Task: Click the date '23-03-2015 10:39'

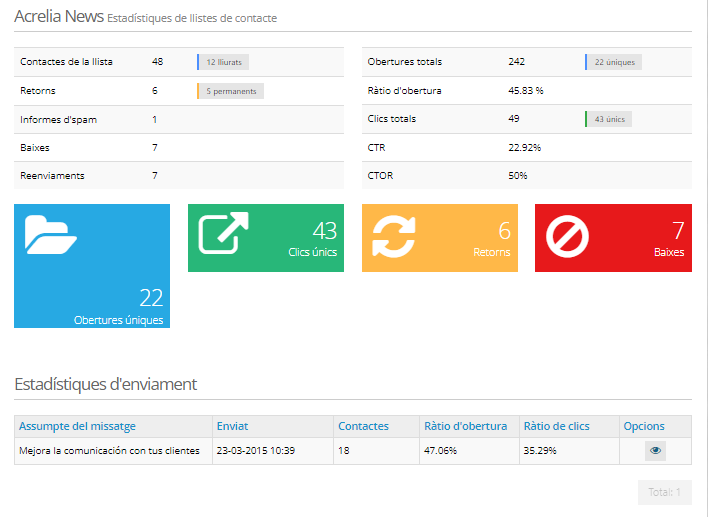Action: pyautogui.click(x=256, y=451)
